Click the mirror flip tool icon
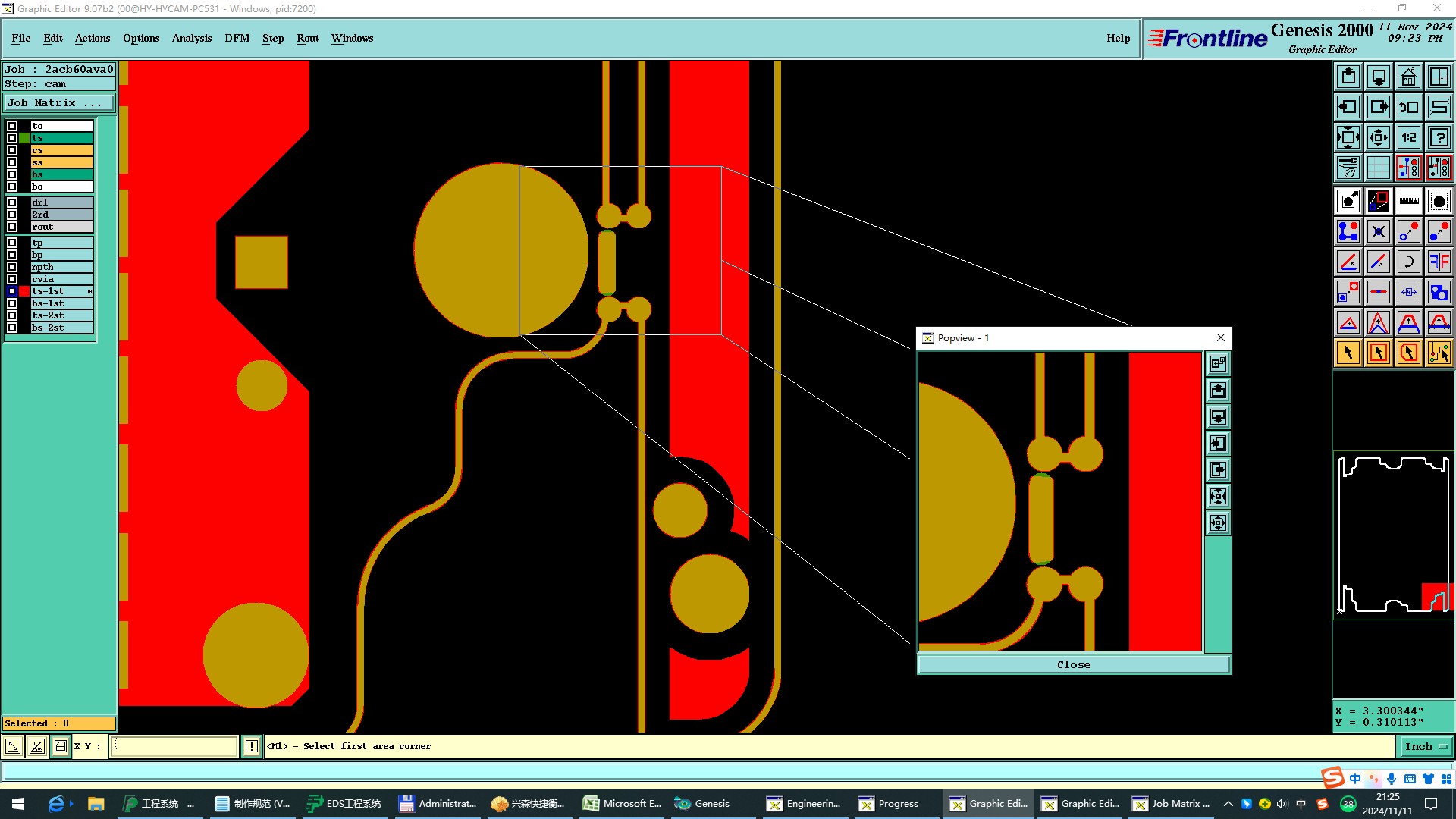 click(1439, 262)
